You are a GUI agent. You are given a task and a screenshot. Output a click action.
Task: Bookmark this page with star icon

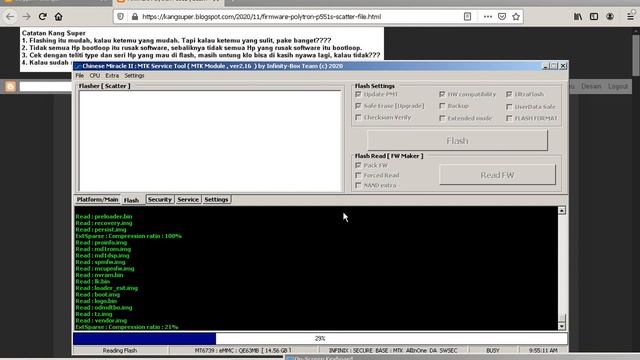[x=516, y=17]
